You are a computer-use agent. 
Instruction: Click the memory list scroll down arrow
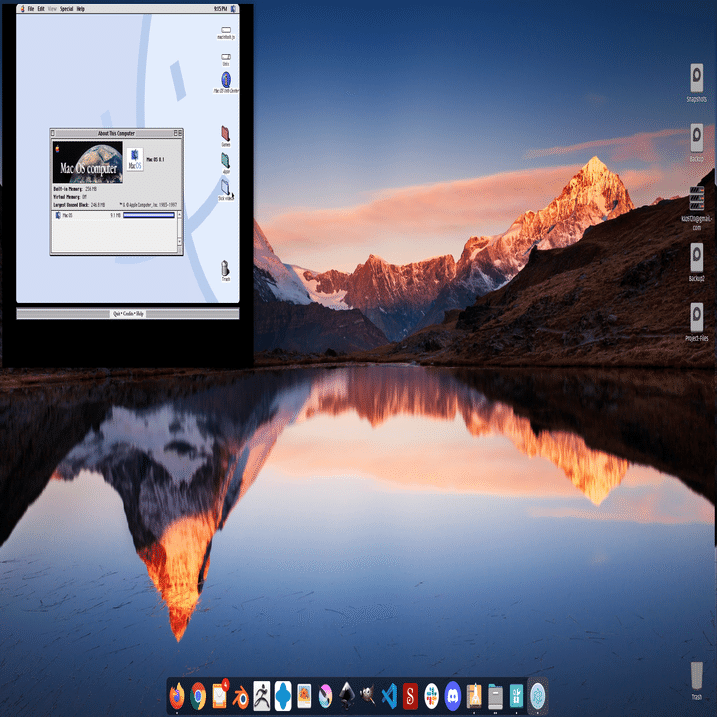click(x=179, y=241)
